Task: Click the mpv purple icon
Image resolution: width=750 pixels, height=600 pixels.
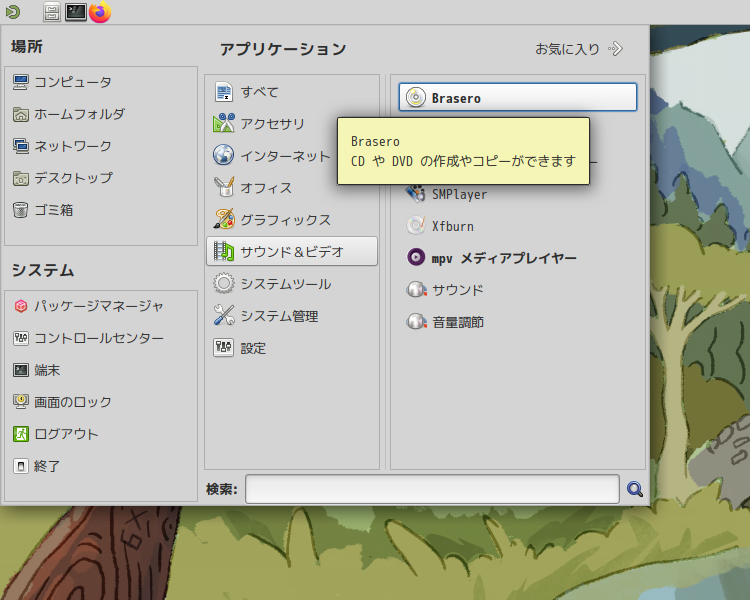Action: (x=416, y=257)
